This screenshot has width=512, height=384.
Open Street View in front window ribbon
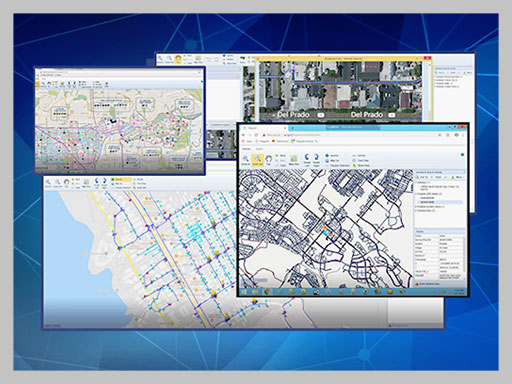362,165
